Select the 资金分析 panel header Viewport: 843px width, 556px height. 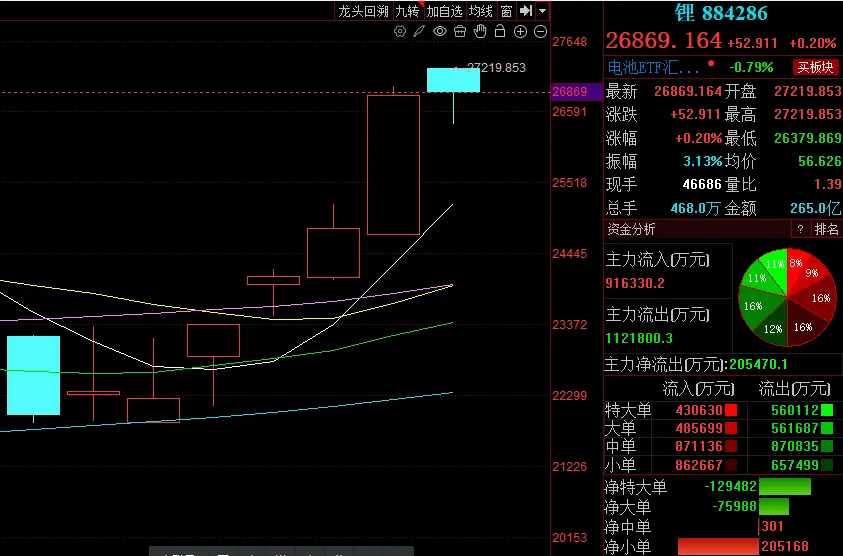(631, 230)
